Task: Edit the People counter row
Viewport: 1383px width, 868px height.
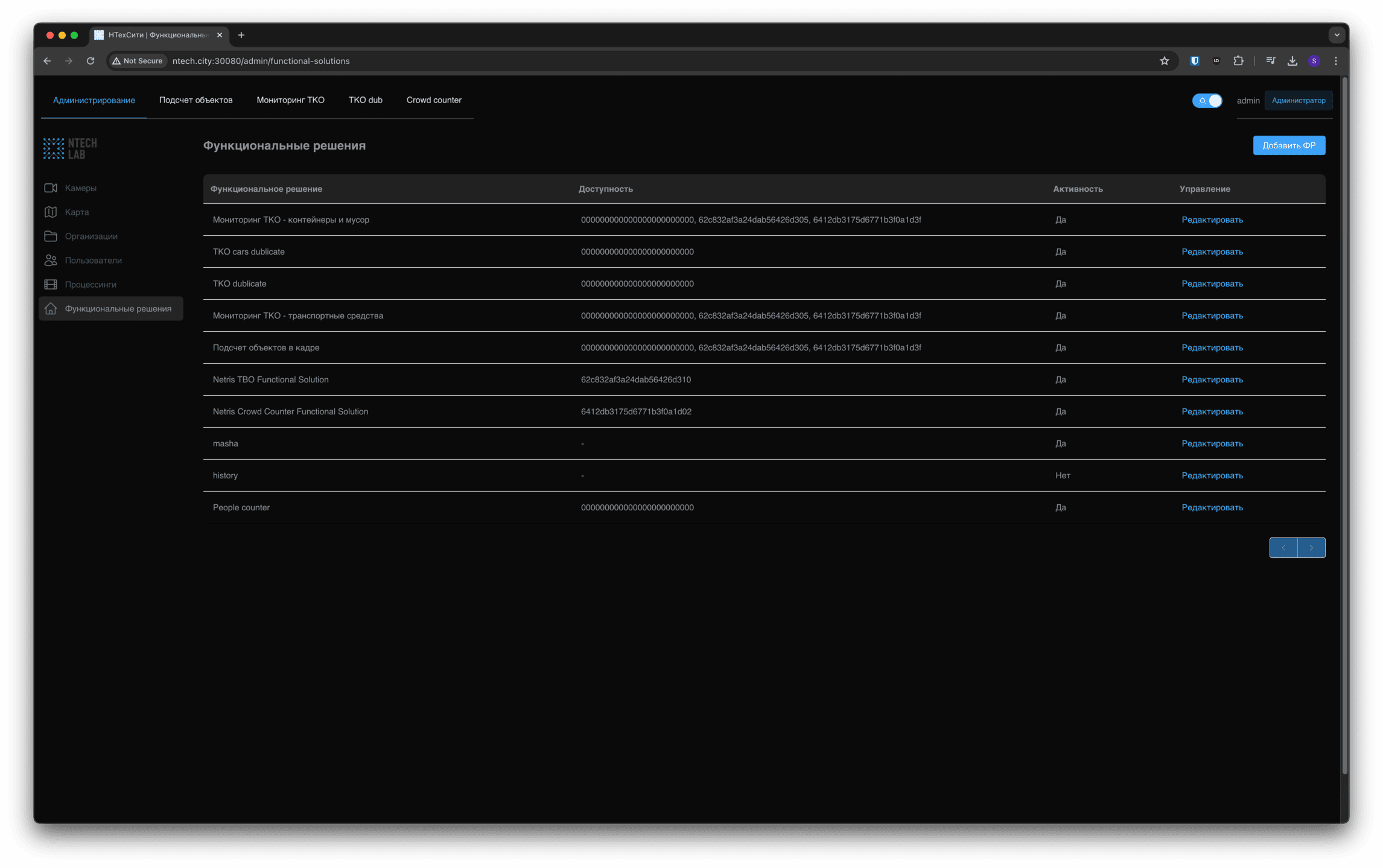Action: (1212, 508)
